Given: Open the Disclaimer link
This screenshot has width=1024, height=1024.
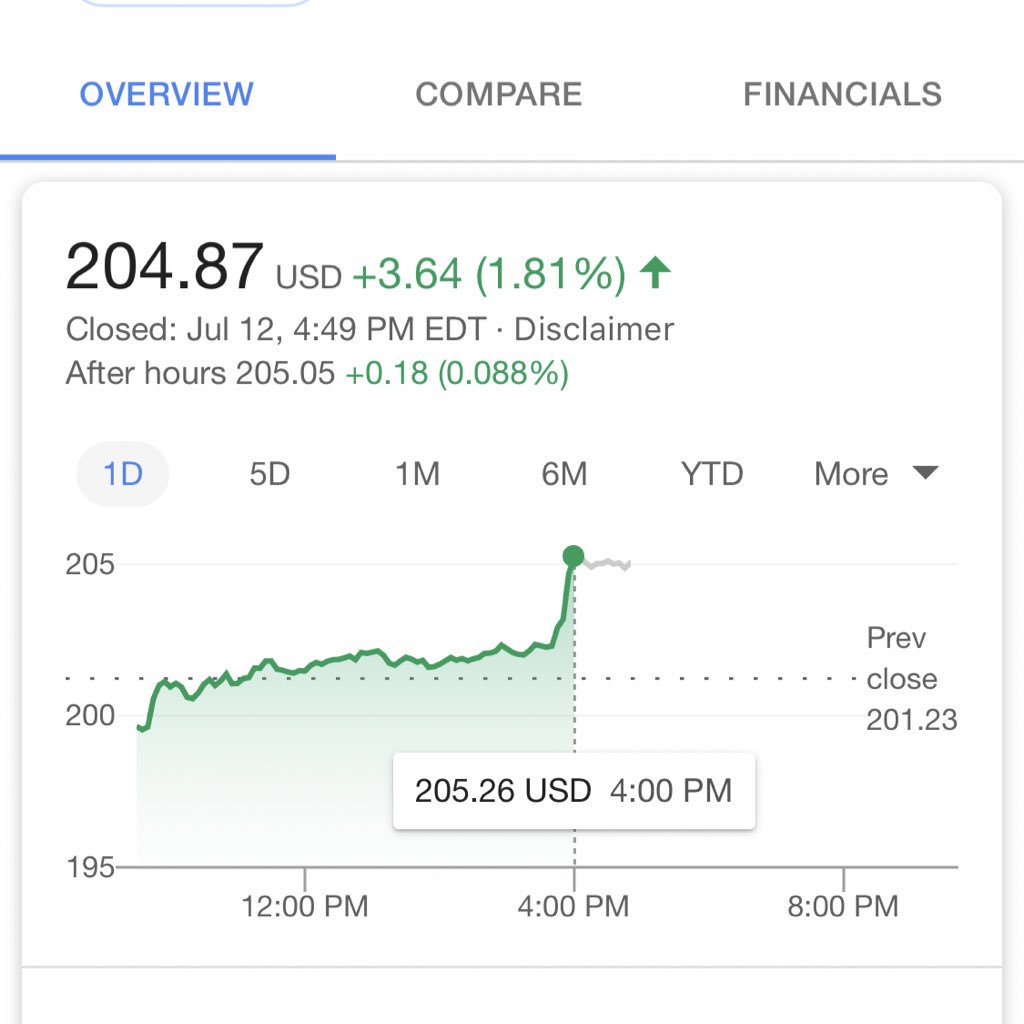Looking at the screenshot, I should tap(594, 329).
